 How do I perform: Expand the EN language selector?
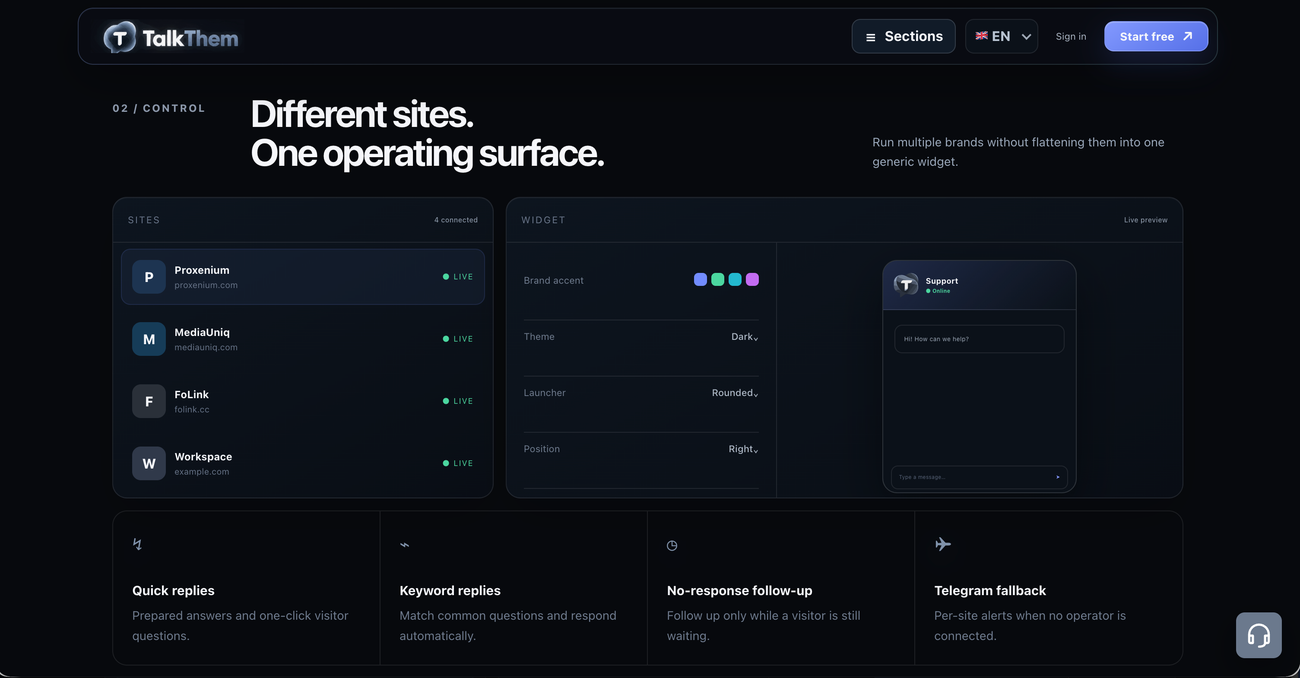tap(1001, 36)
